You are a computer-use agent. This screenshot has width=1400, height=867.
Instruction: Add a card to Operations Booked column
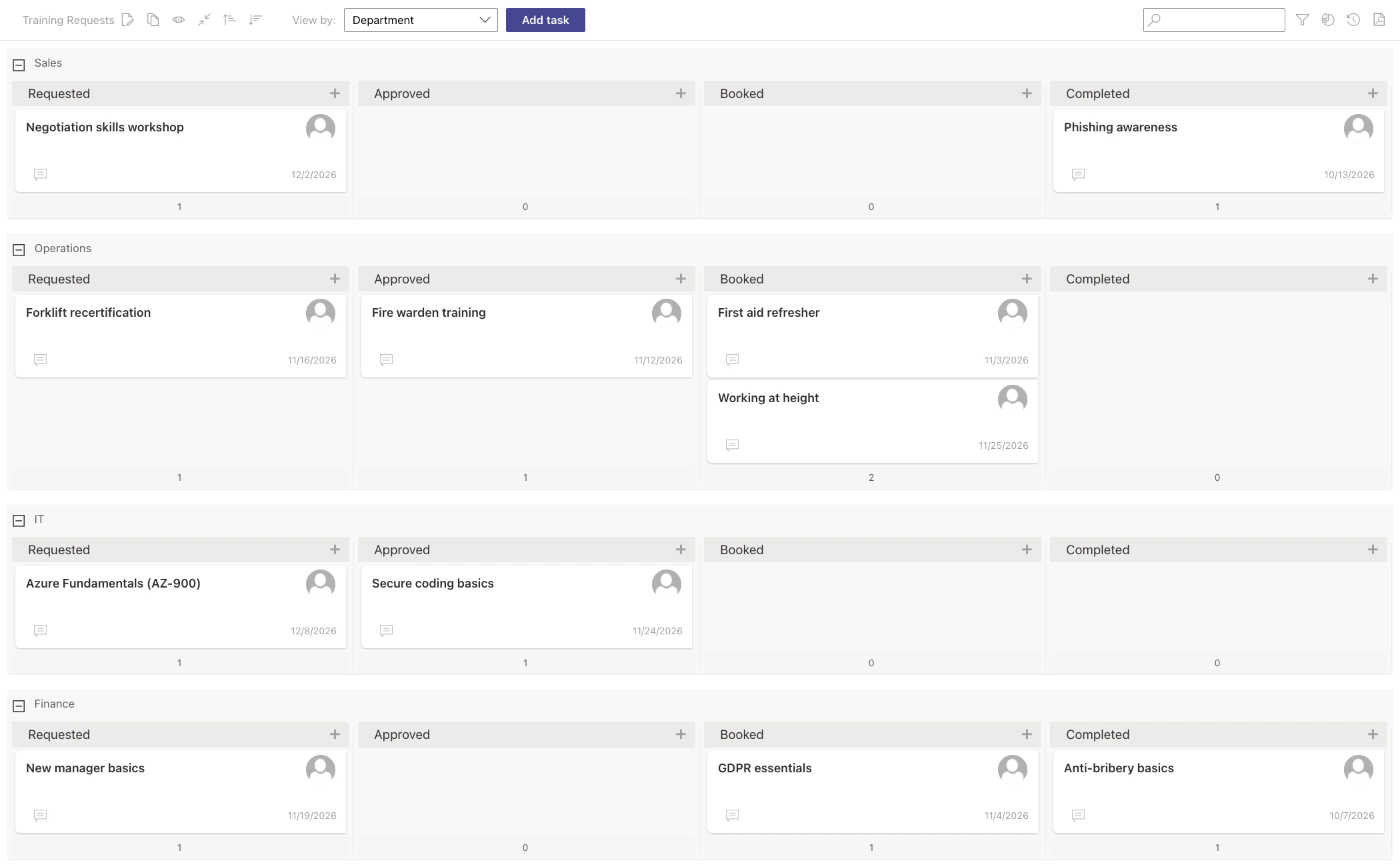tap(1027, 279)
